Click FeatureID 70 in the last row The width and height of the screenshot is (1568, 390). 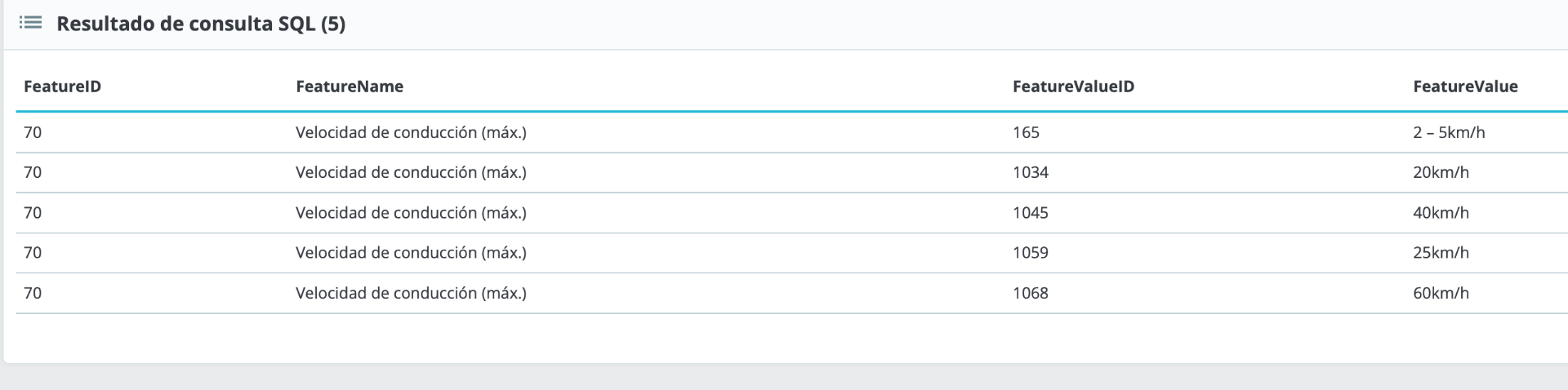pos(33,293)
